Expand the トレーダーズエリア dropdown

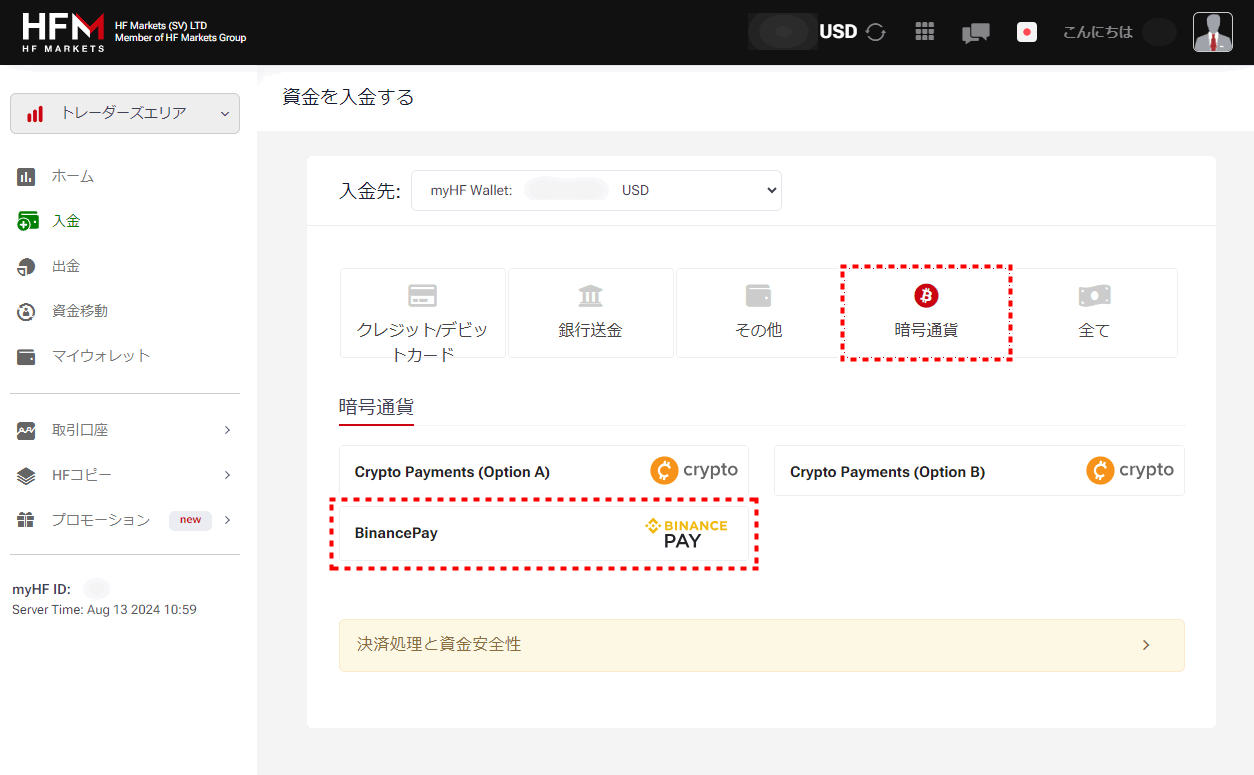coord(125,113)
